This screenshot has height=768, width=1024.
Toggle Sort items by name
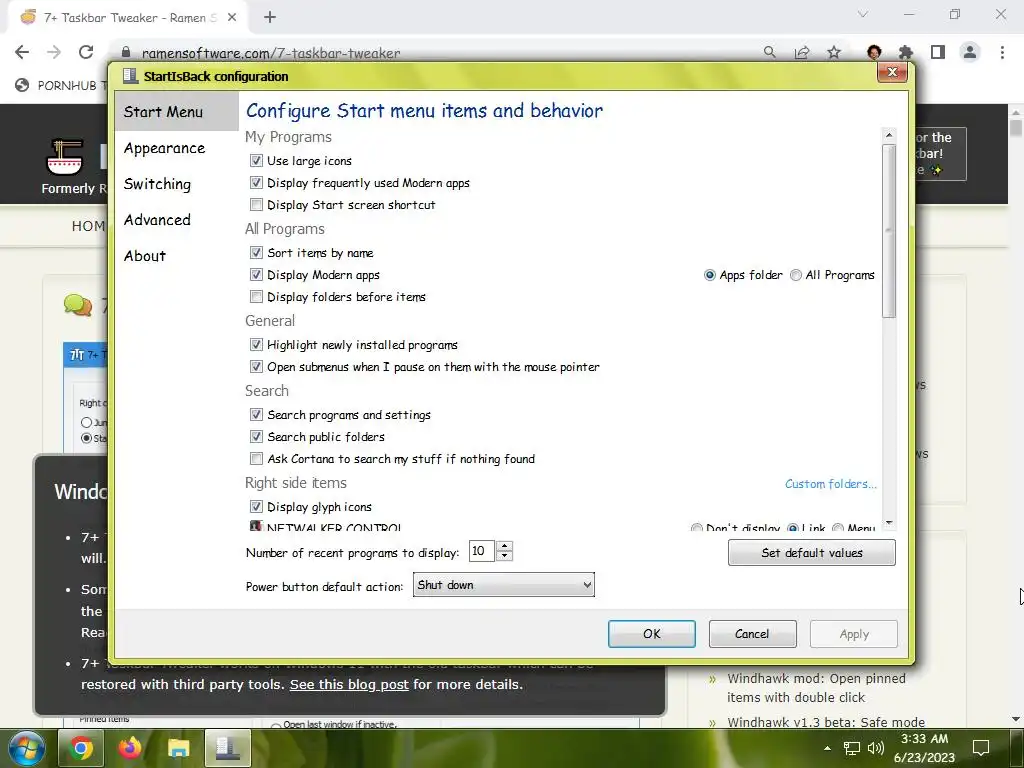coord(256,253)
